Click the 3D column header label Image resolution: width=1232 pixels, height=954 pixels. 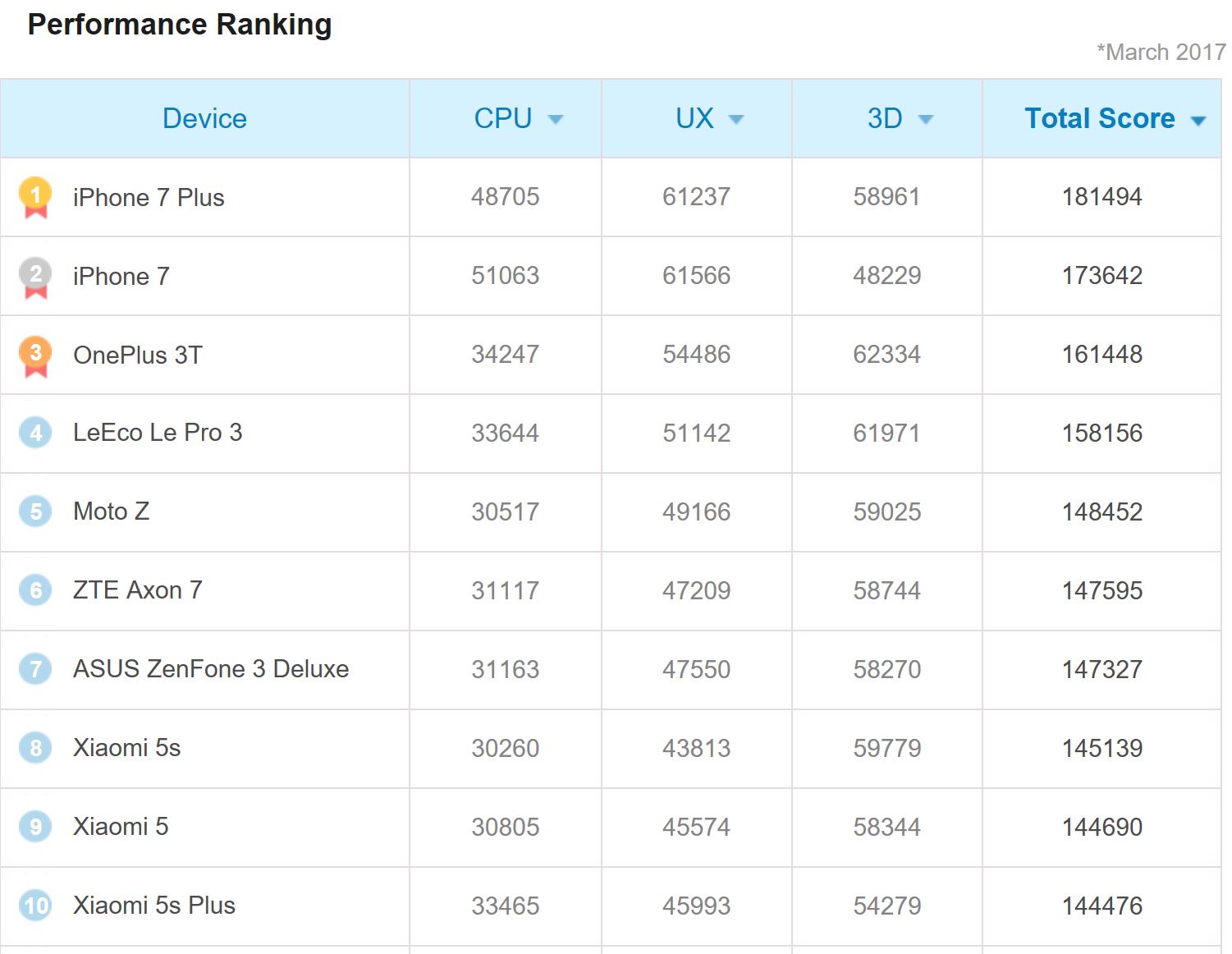click(x=885, y=118)
